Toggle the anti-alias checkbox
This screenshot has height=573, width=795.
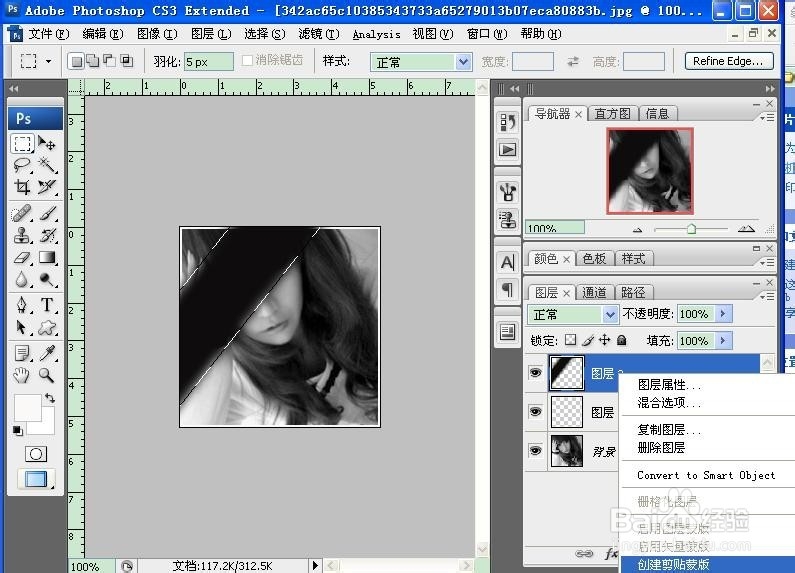(x=247, y=61)
